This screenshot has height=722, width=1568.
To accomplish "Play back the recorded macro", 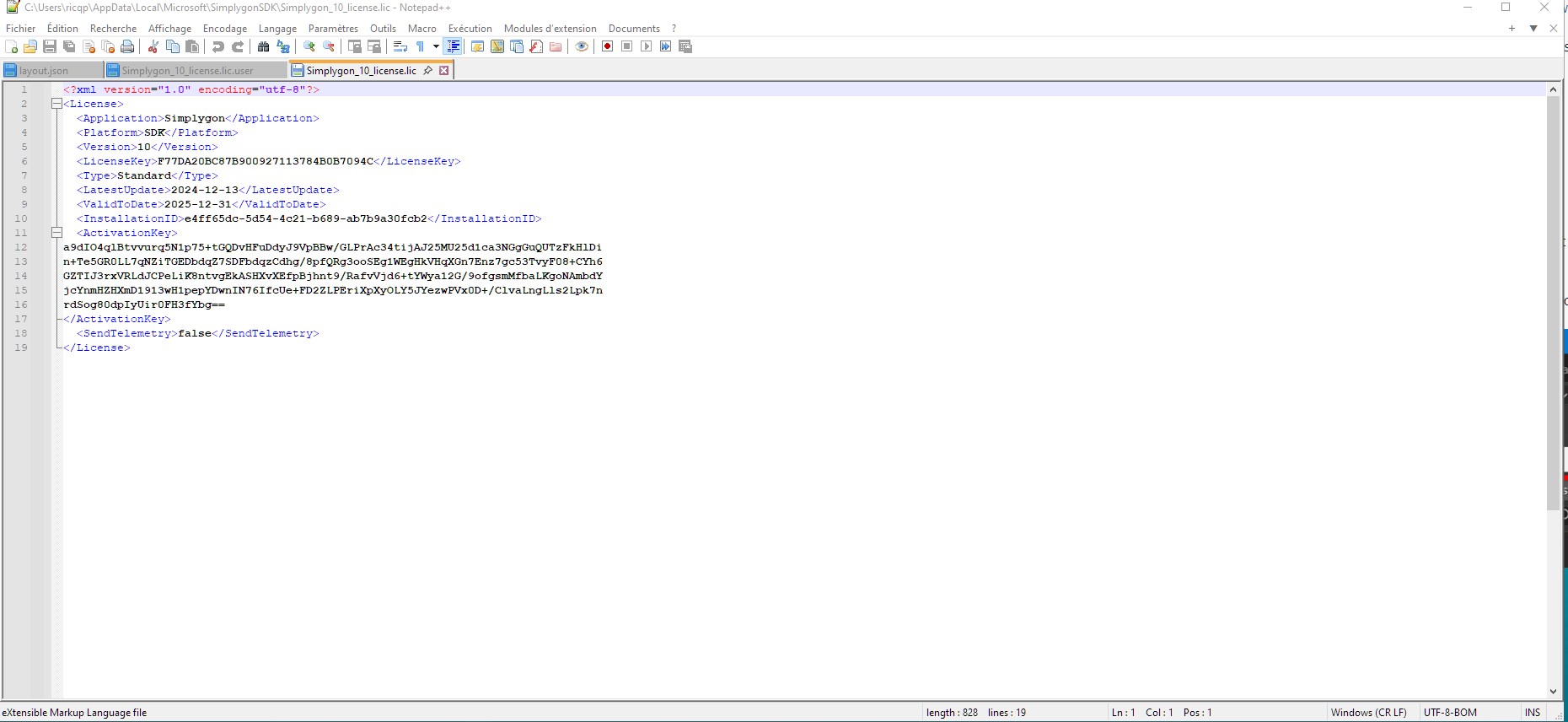I will pos(646,46).
